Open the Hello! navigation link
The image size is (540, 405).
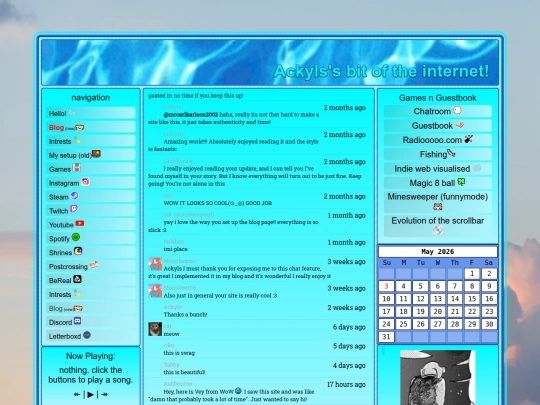(91, 113)
